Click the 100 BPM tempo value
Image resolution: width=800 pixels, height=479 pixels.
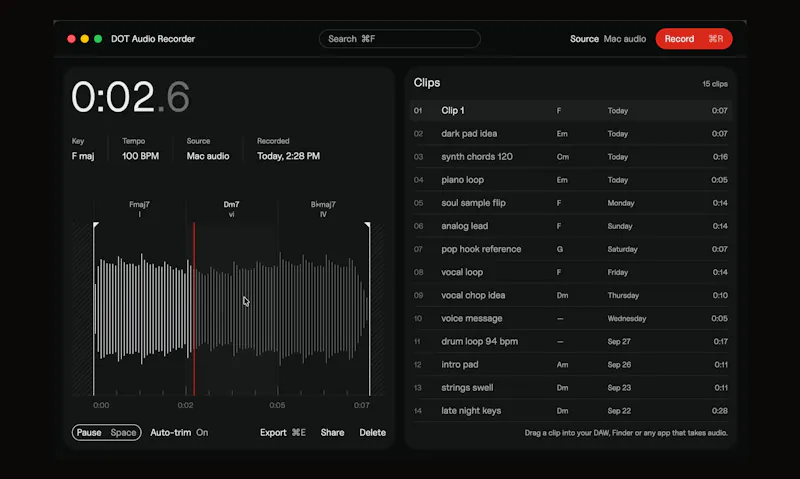(140, 156)
